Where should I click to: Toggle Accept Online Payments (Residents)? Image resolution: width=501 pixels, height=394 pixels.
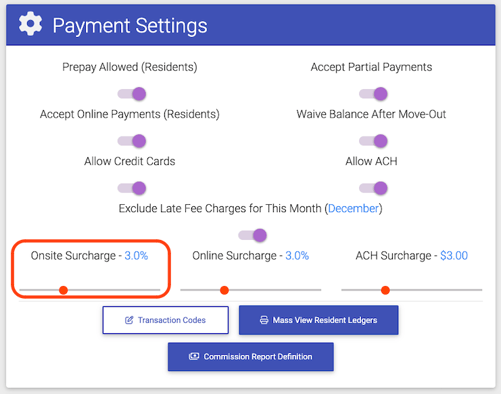132,141
